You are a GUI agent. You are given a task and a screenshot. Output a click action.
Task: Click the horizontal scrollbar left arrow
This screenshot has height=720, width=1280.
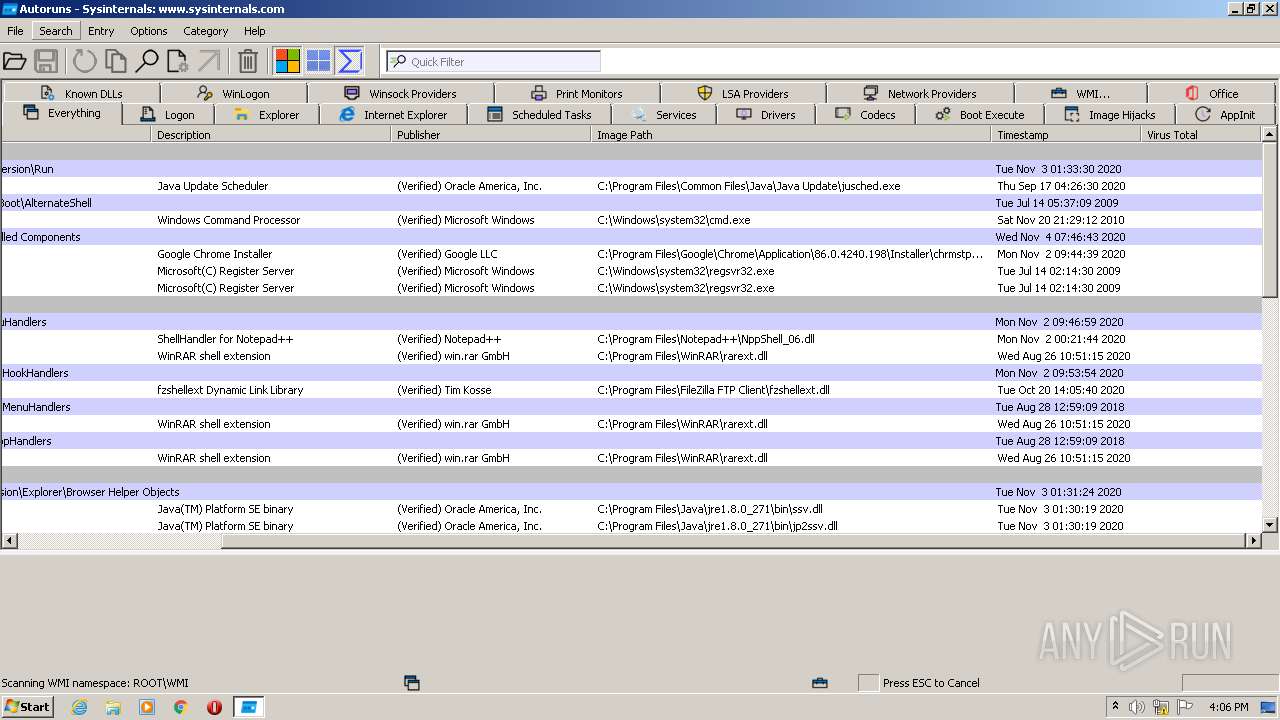pos(9,540)
